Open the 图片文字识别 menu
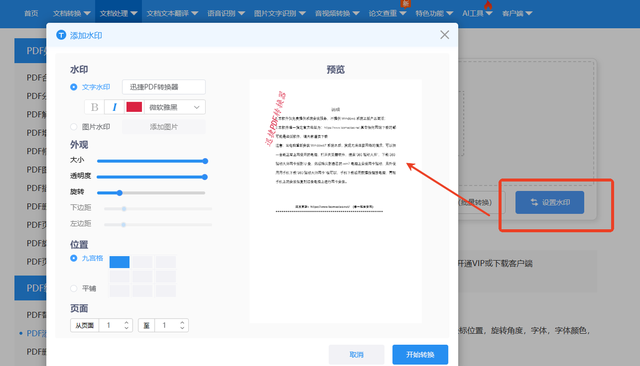This screenshot has height=366, width=640. coord(280,13)
